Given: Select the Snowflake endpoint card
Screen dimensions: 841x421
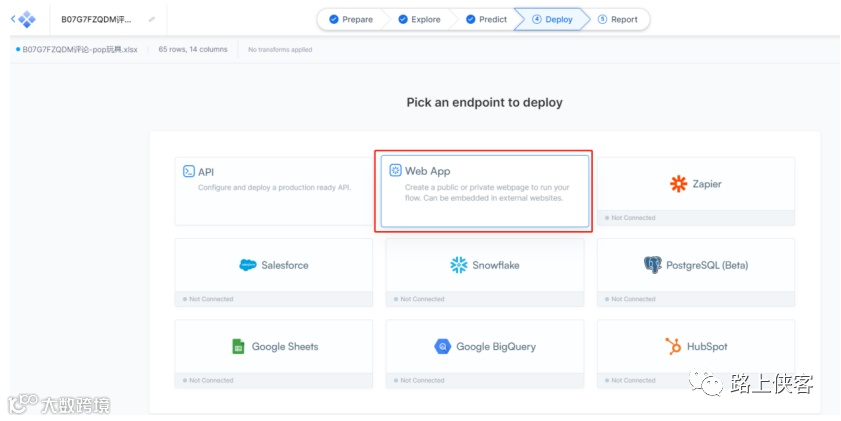Looking at the screenshot, I should click(485, 272).
